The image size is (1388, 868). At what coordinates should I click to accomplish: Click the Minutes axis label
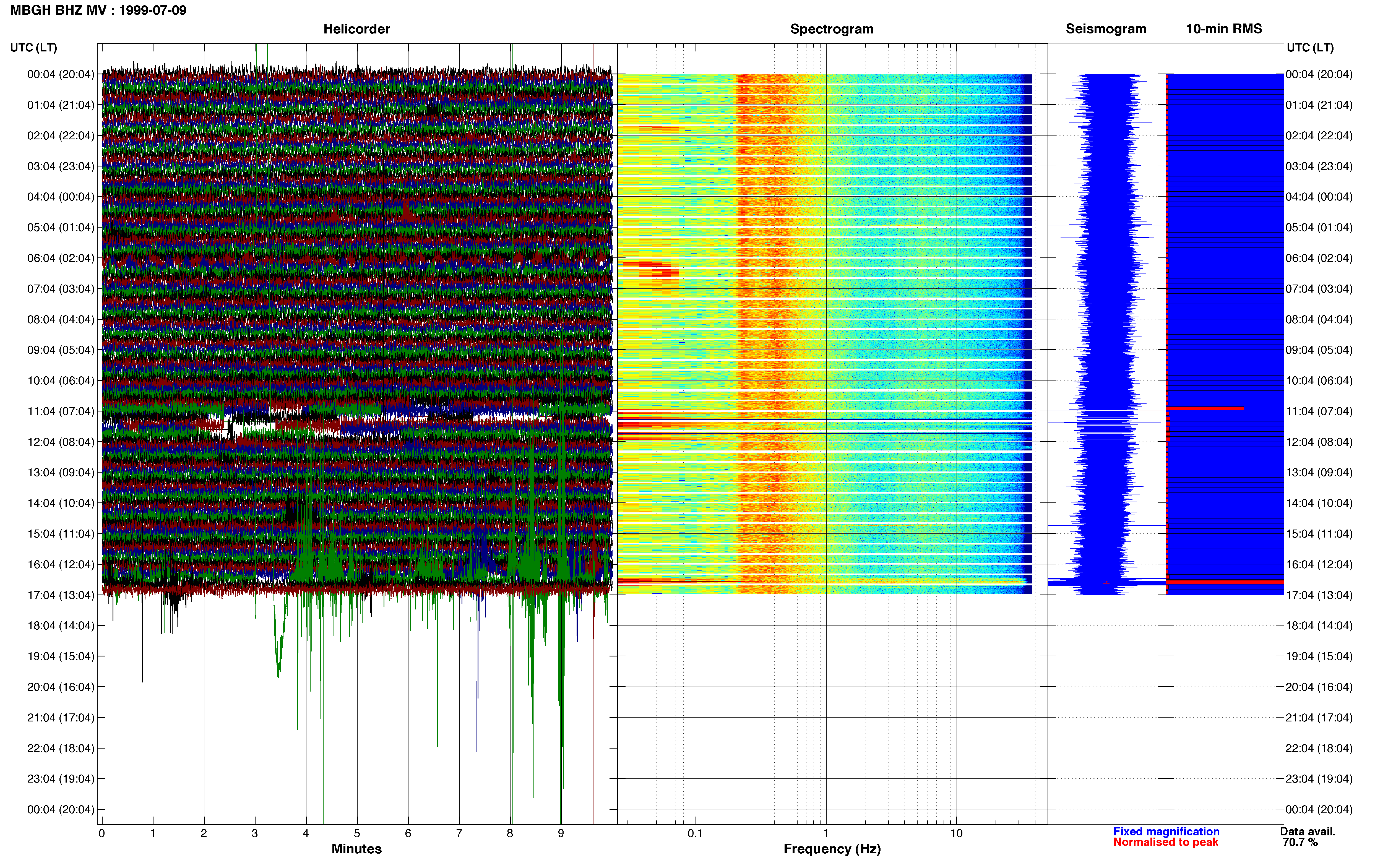[x=356, y=848]
